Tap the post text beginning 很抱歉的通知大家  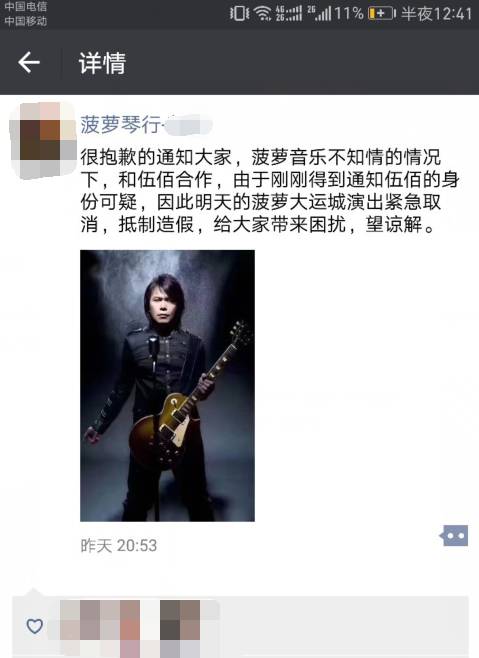269,191
